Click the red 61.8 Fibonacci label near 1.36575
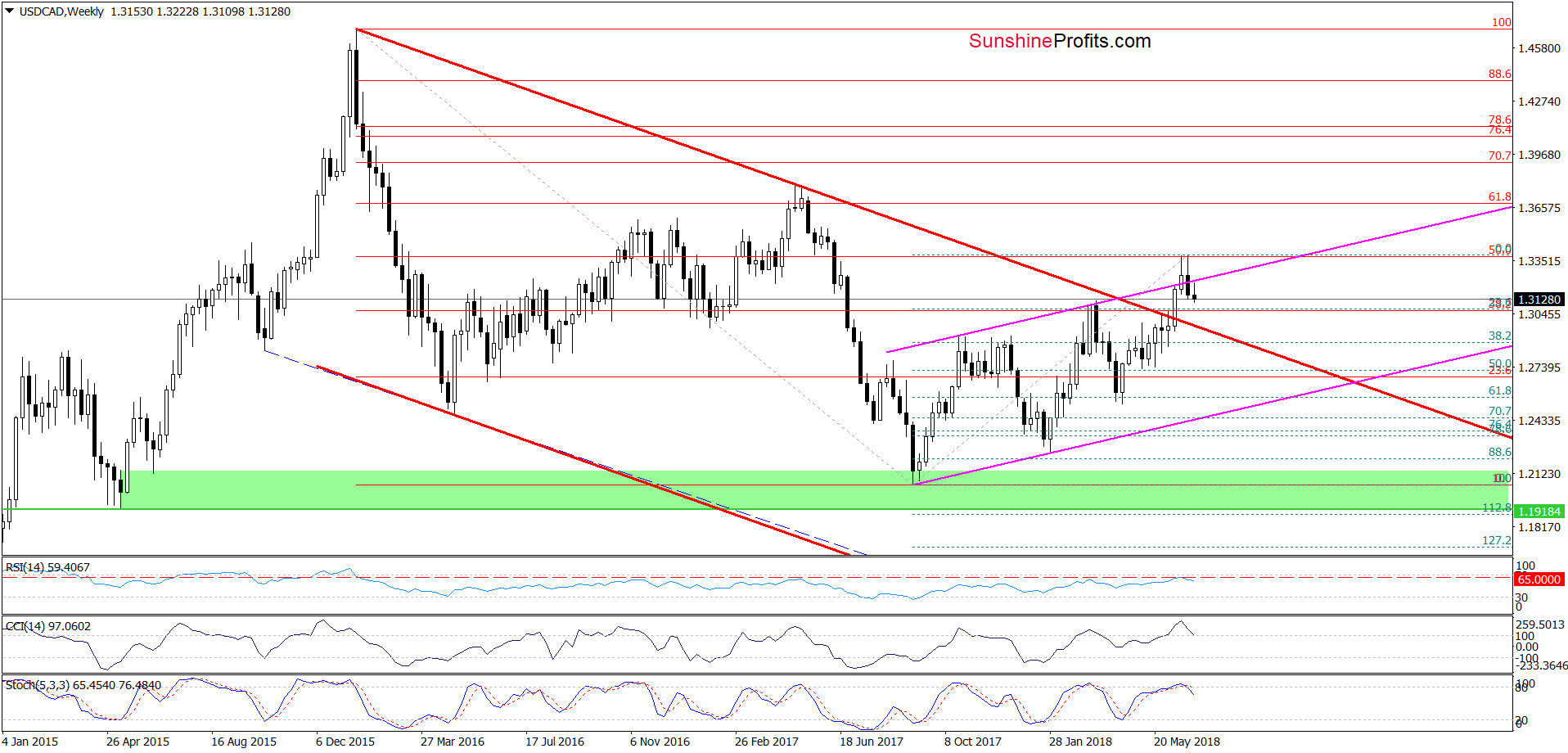1568x753 pixels. point(1500,196)
